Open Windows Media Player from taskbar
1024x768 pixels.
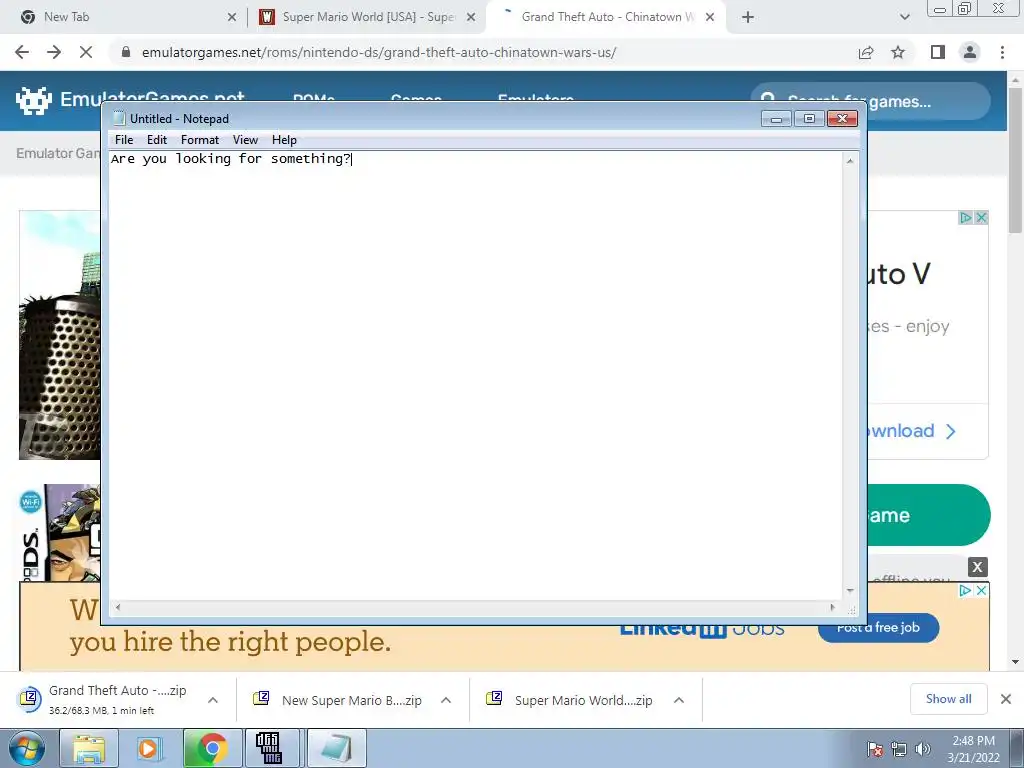[150, 748]
